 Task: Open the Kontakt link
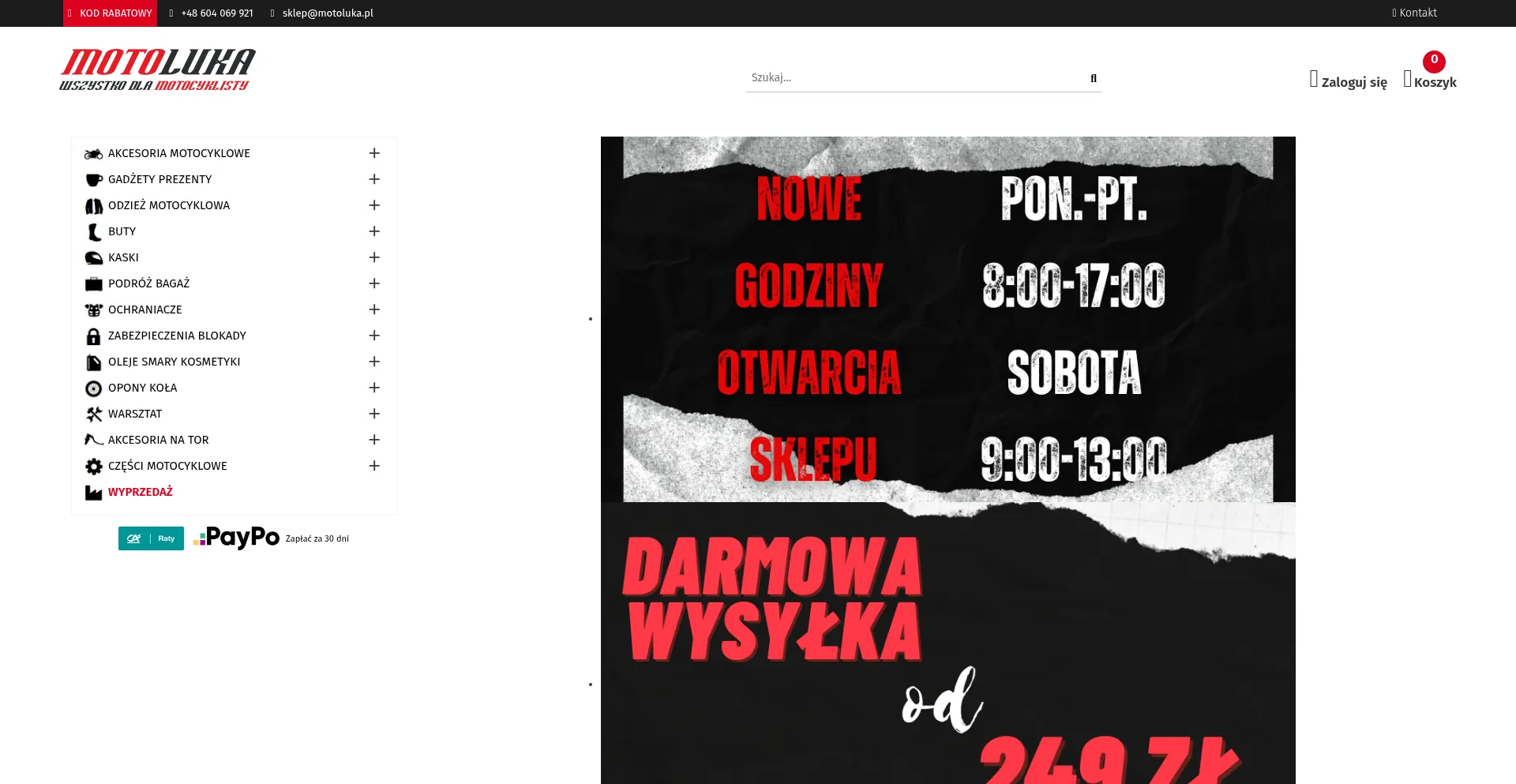pyautogui.click(x=1414, y=13)
